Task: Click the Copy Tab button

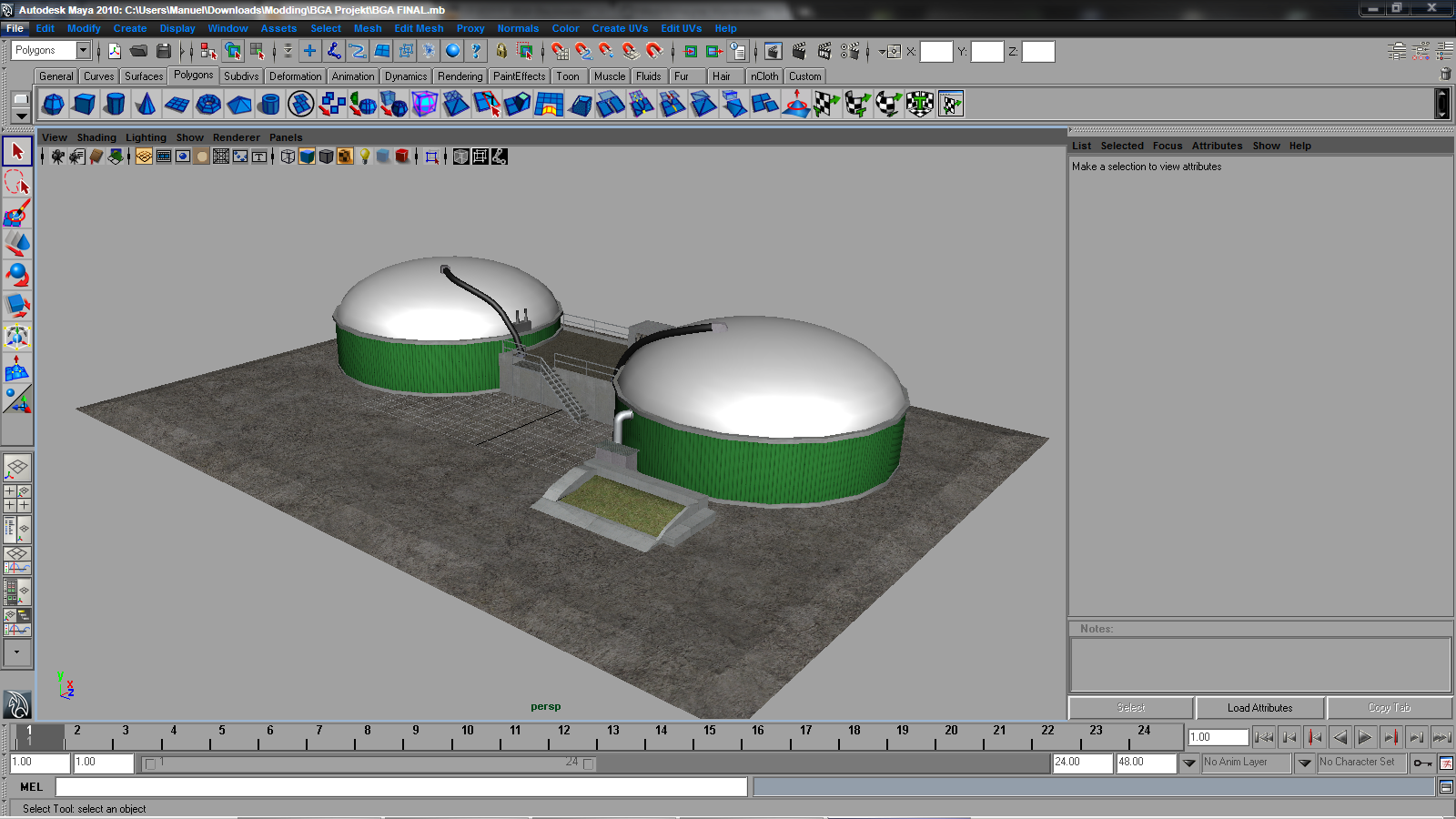Action: click(x=1390, y=708)
